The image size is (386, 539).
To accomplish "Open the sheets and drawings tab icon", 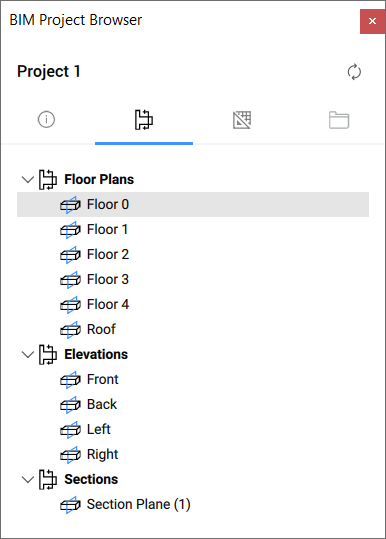I will pos(242,120).
